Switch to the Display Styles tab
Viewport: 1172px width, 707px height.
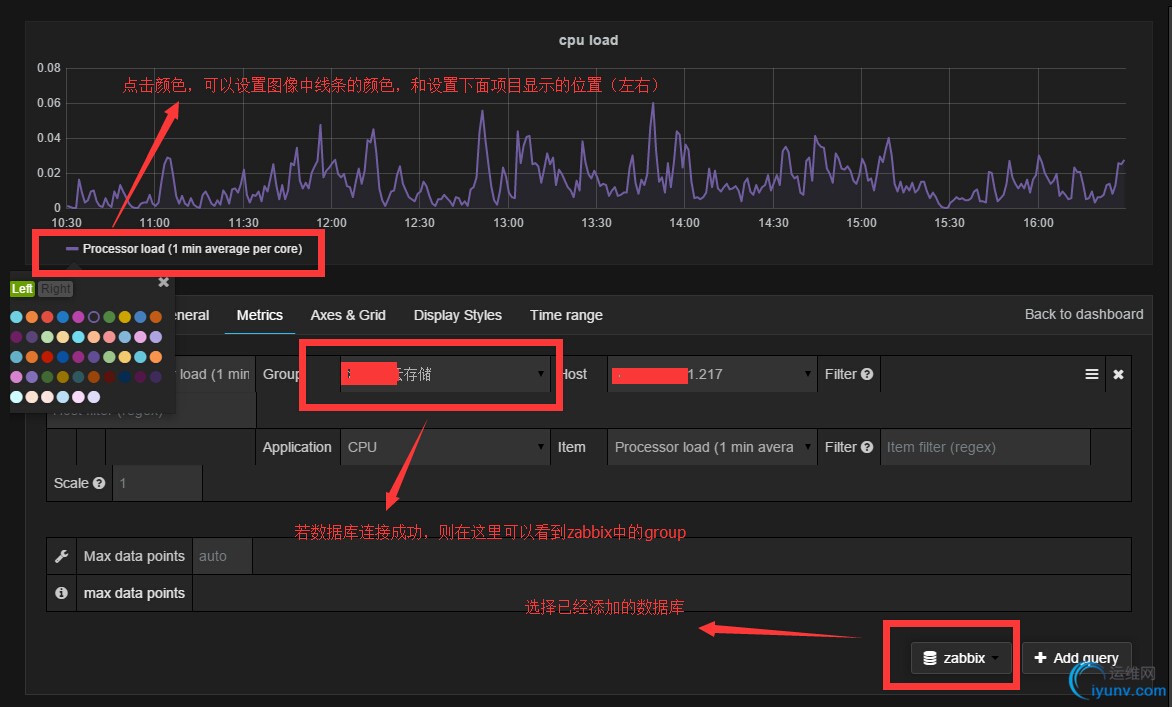coord(457,315)
